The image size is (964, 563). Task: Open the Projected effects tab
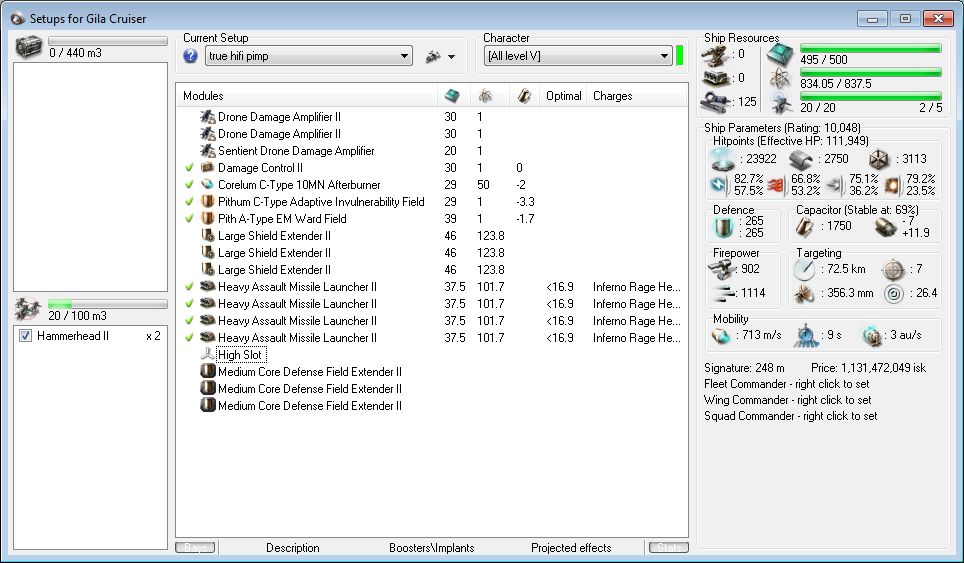(x=571, y=548)
